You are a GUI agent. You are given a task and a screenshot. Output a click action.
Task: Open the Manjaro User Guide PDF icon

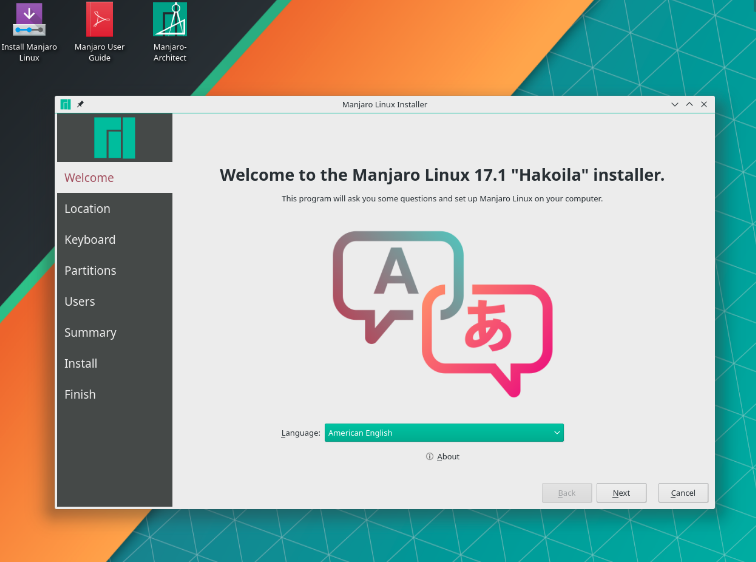click(99, 32)
